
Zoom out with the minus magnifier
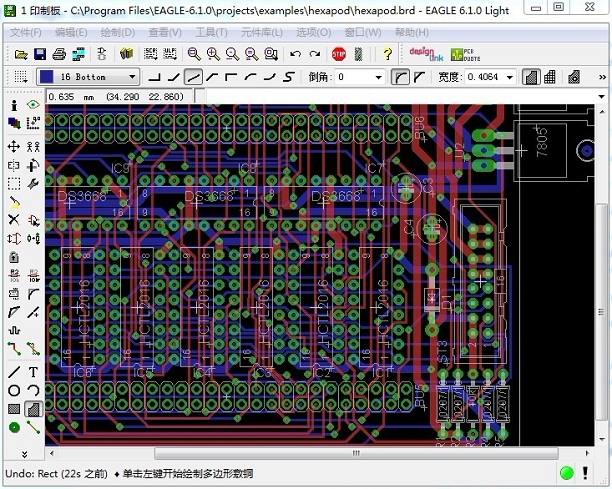232,54
